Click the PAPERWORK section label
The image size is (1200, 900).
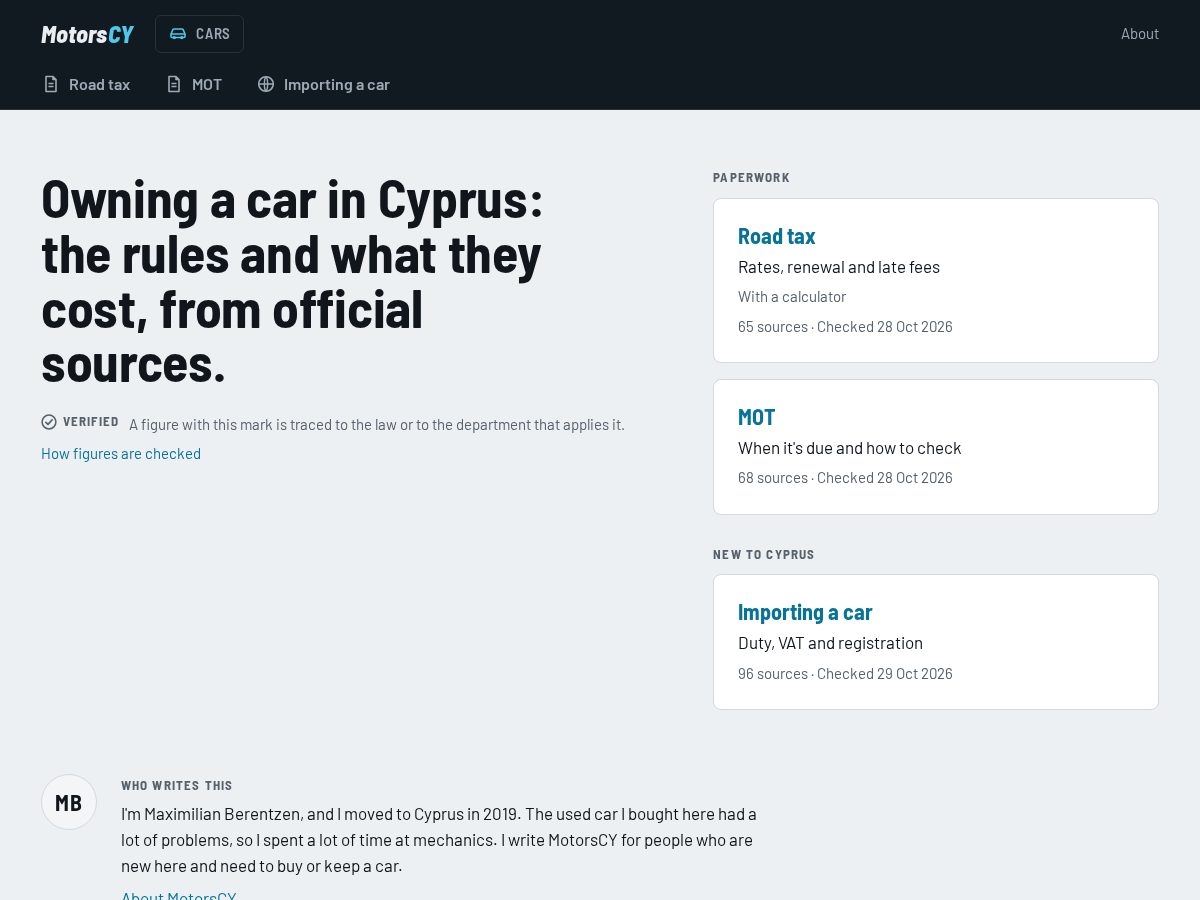coord(751,178)
